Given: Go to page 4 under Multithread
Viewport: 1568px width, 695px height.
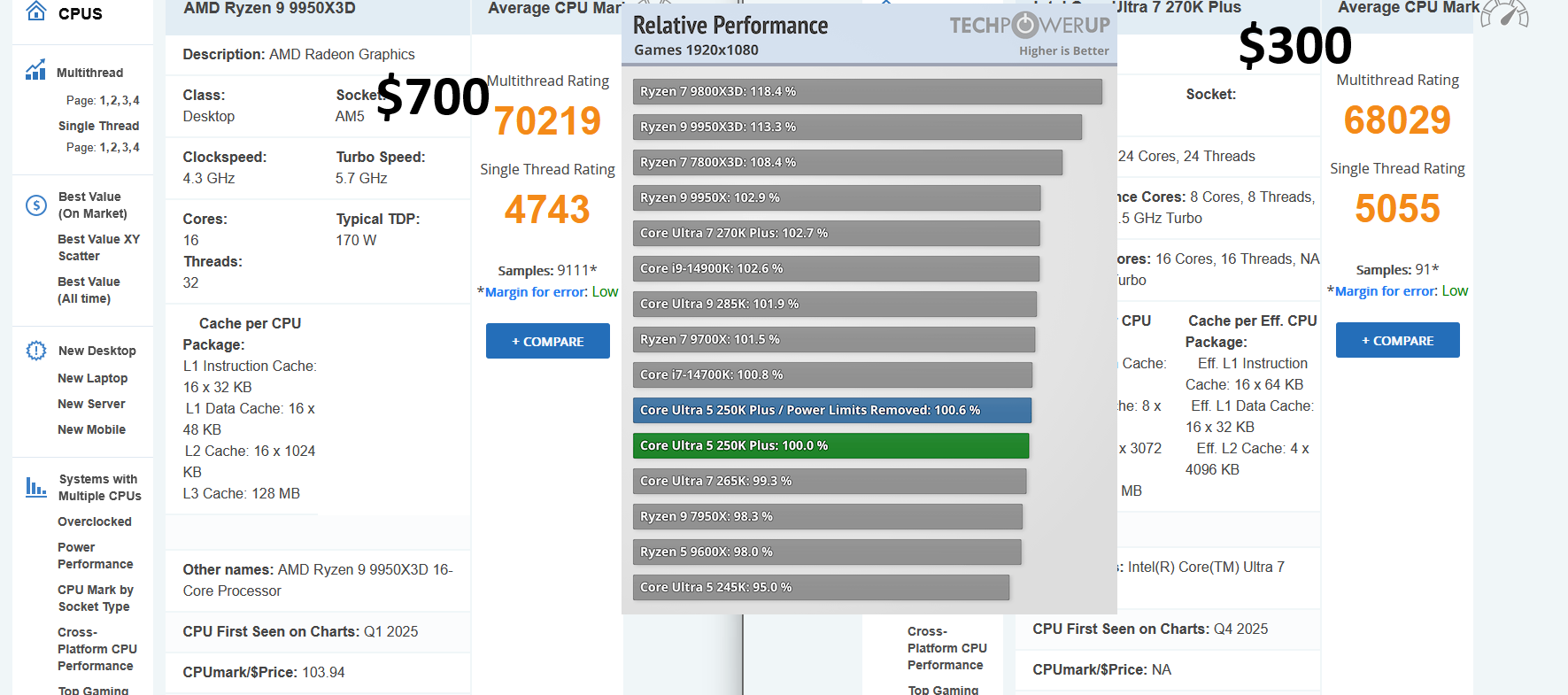Looking at the screenshot, I should pos(135,100).
